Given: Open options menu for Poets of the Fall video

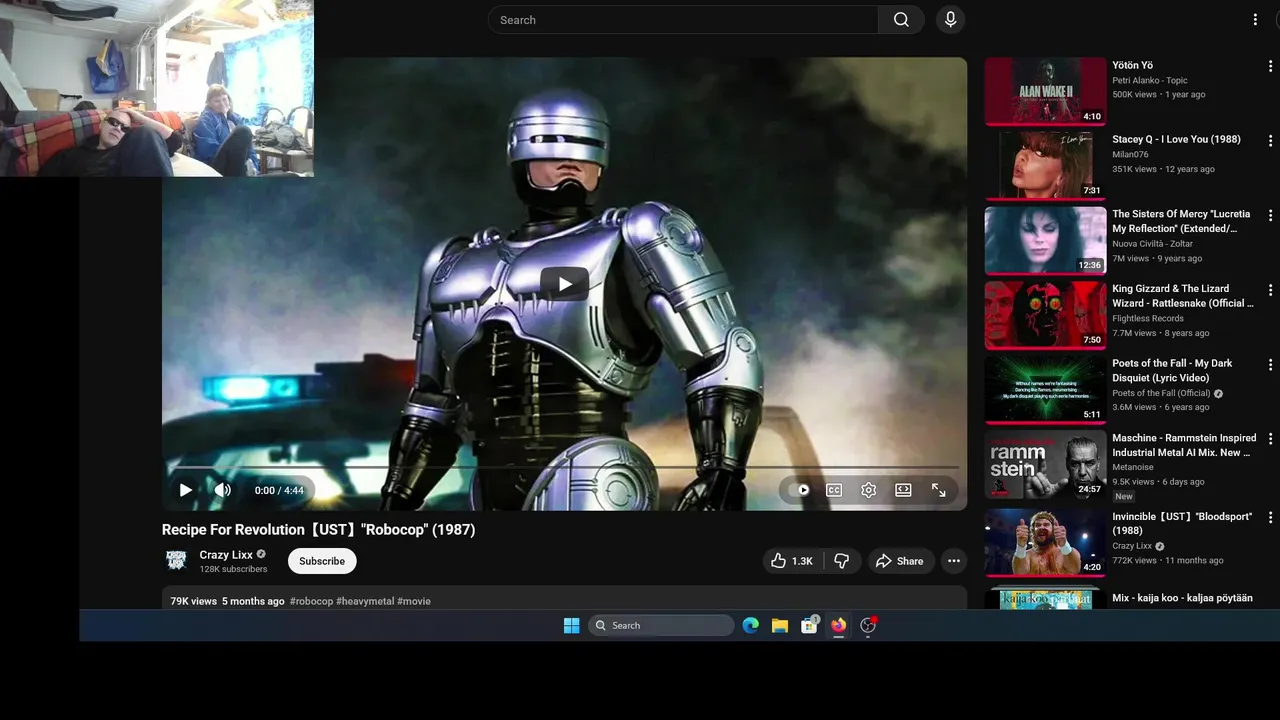Looking at the screenshot, I should point(1270,365).
